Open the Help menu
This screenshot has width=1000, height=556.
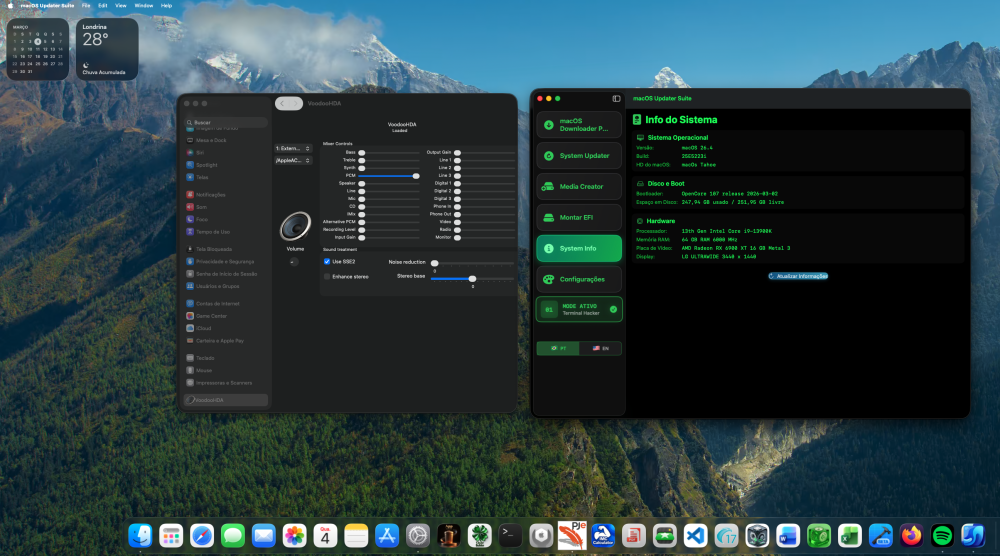click(166, 5)
